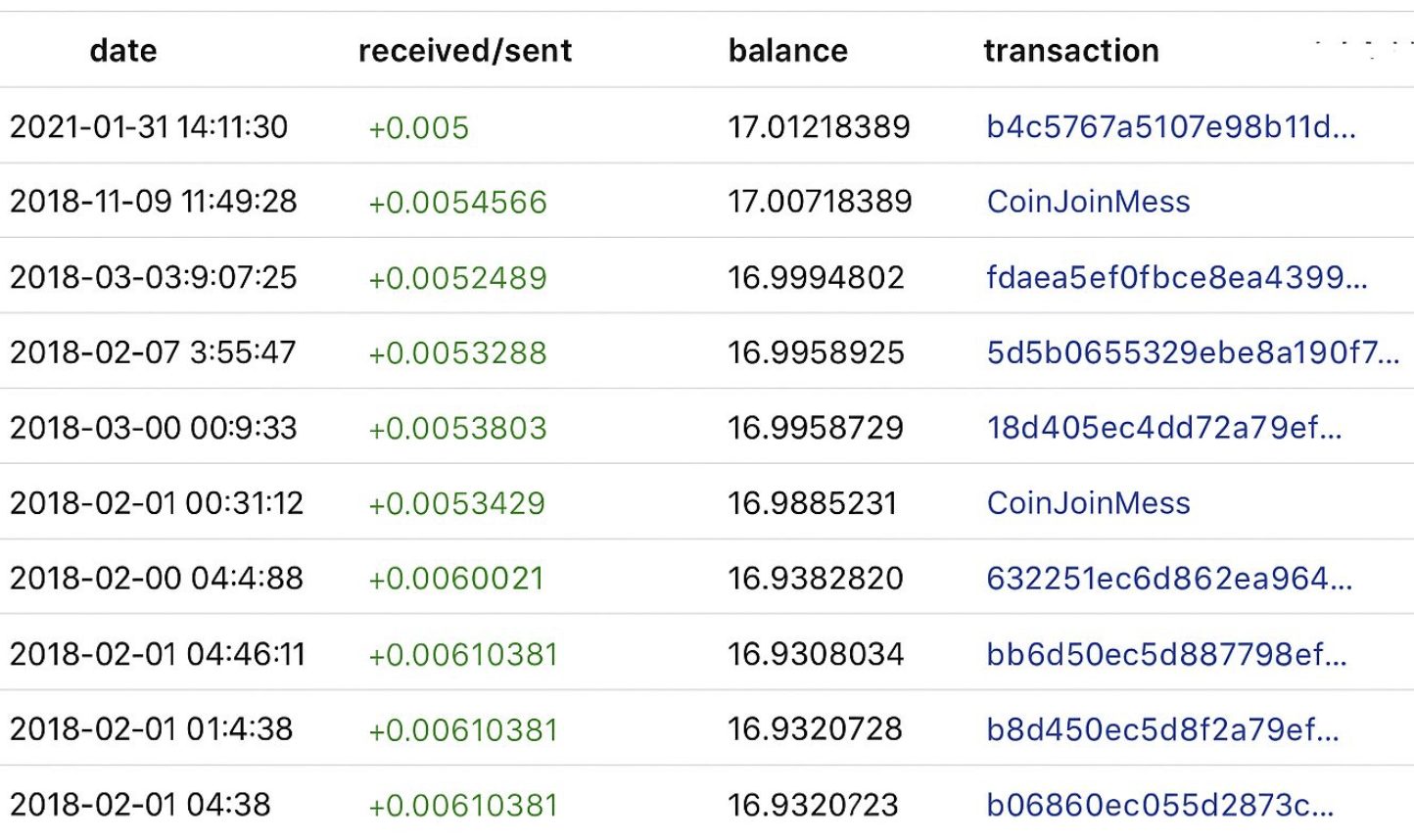Click the 2021-01-31 14:11:30 date cell
1414x840 pixels.
[x=149, y=127]
